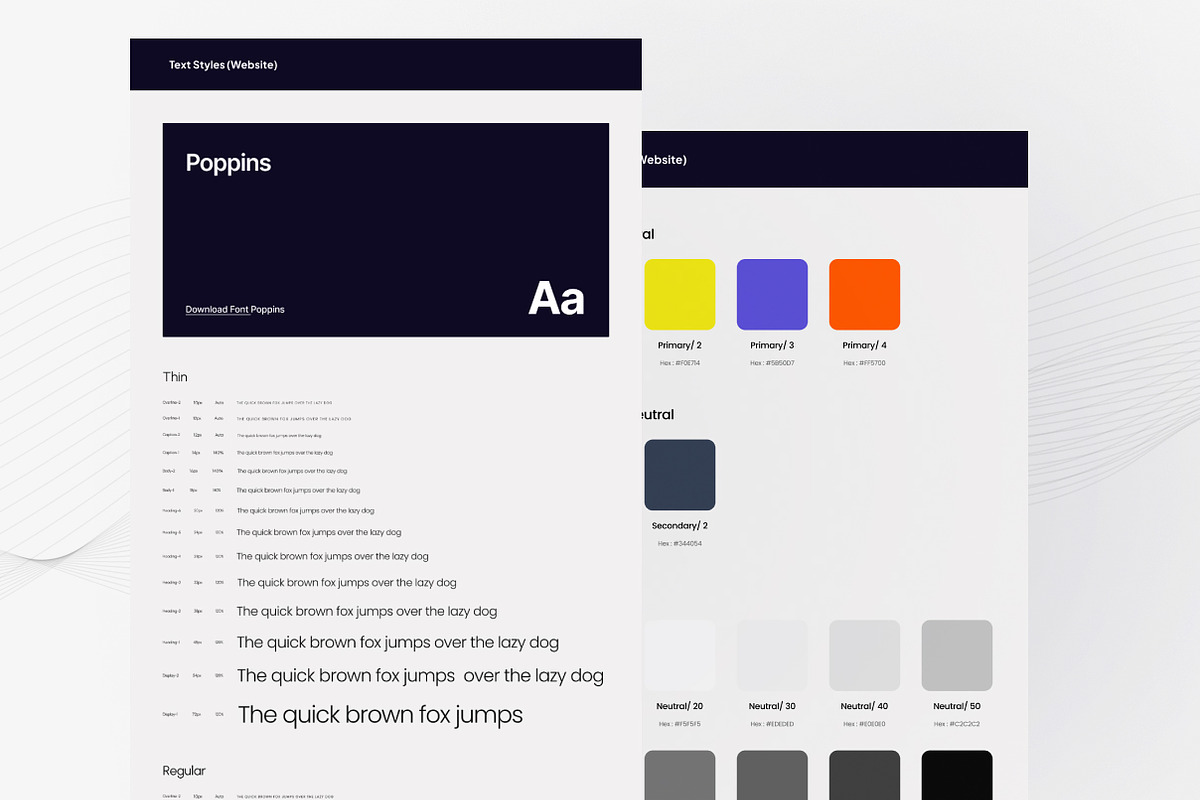Click the Thin Display-2 sample sentence
The image size is (1200, 800).
click(x=420, y=676)
